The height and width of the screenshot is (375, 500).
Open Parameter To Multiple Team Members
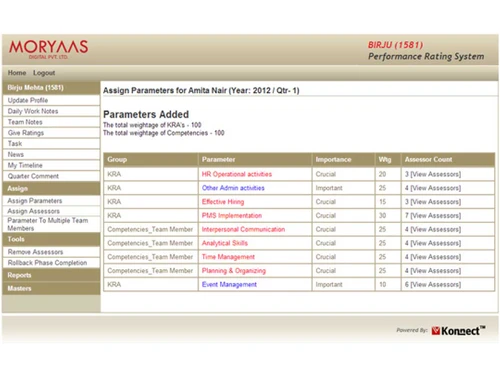click(x=51, y=224)
